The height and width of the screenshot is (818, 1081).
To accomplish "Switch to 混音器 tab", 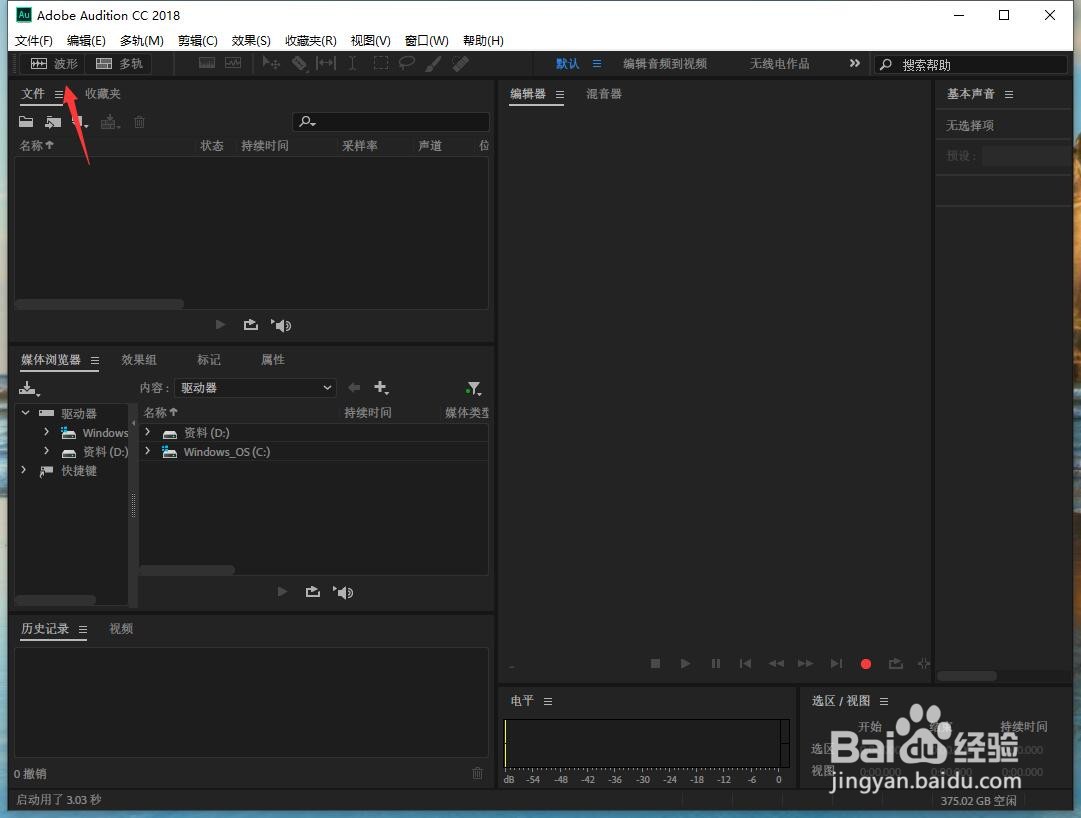I will click(x=604, y=94).
